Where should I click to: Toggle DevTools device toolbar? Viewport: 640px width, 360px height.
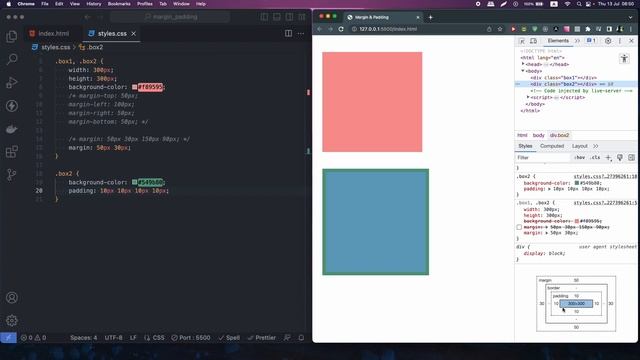[533, 41]
